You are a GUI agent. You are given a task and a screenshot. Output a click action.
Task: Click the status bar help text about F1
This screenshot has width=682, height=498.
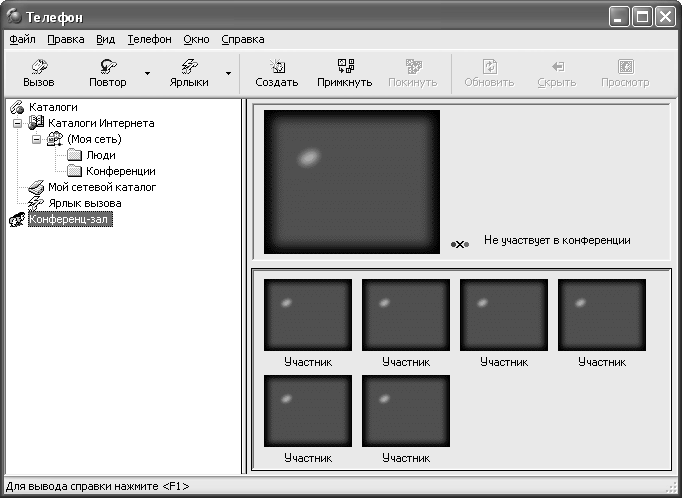(x=98, y=486)
